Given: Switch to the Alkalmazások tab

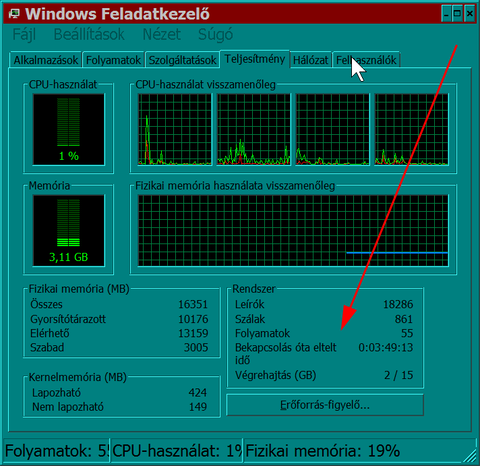Looking at the screenshot, I should 46,60.
